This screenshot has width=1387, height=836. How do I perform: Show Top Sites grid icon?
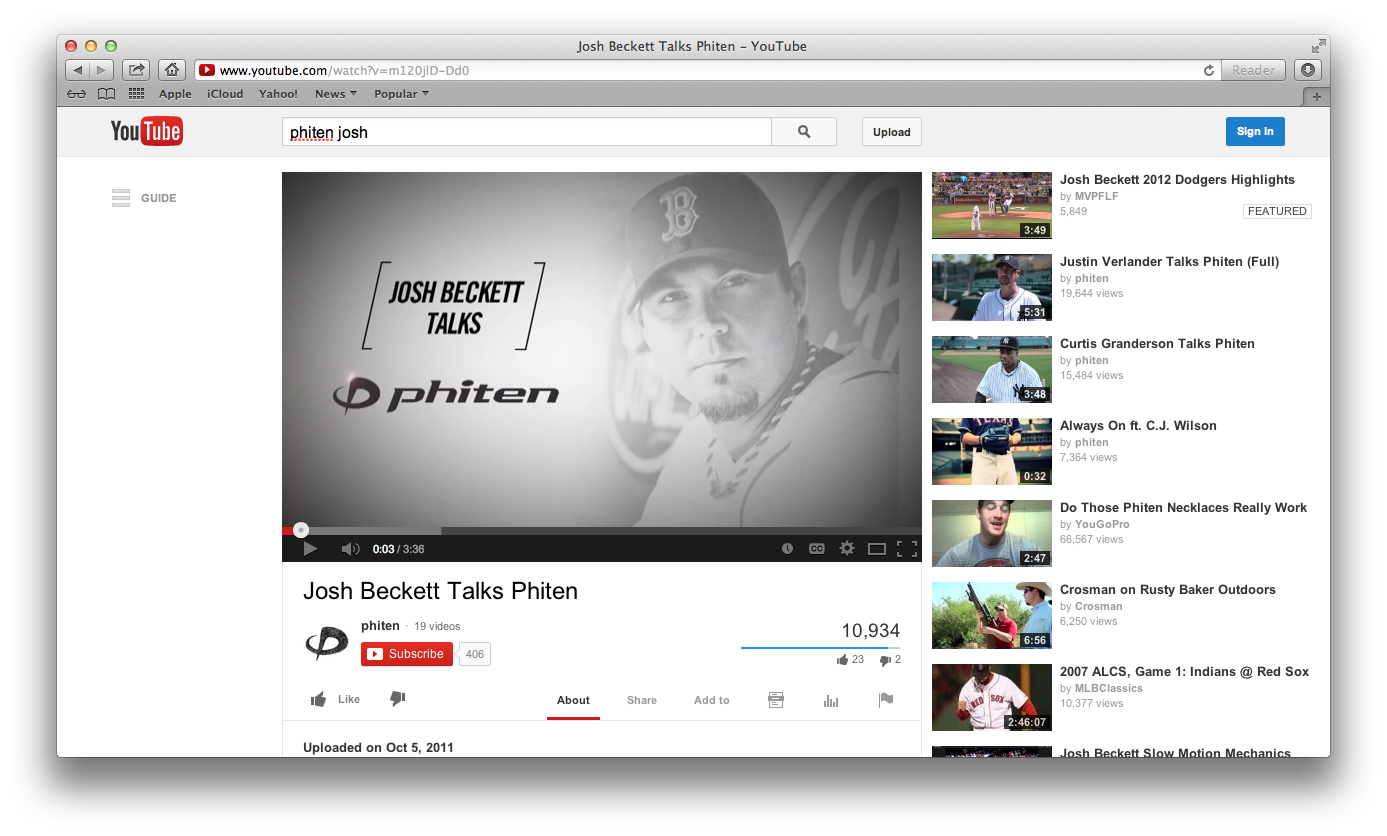pyautogui.click(x=137, y=94)
